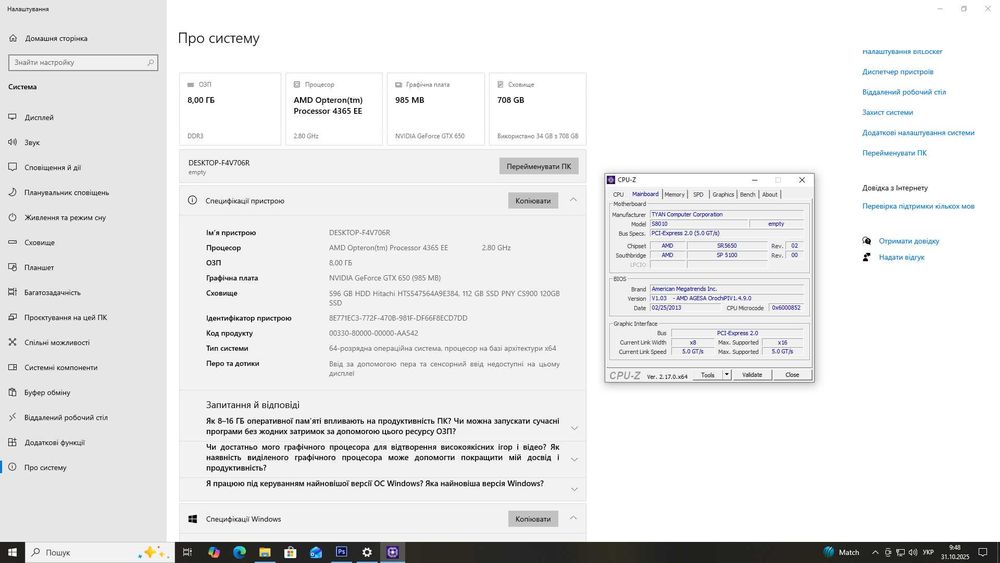
Task: Click CPU-Z taskbar icon
Action: click(x=392, y=552)
